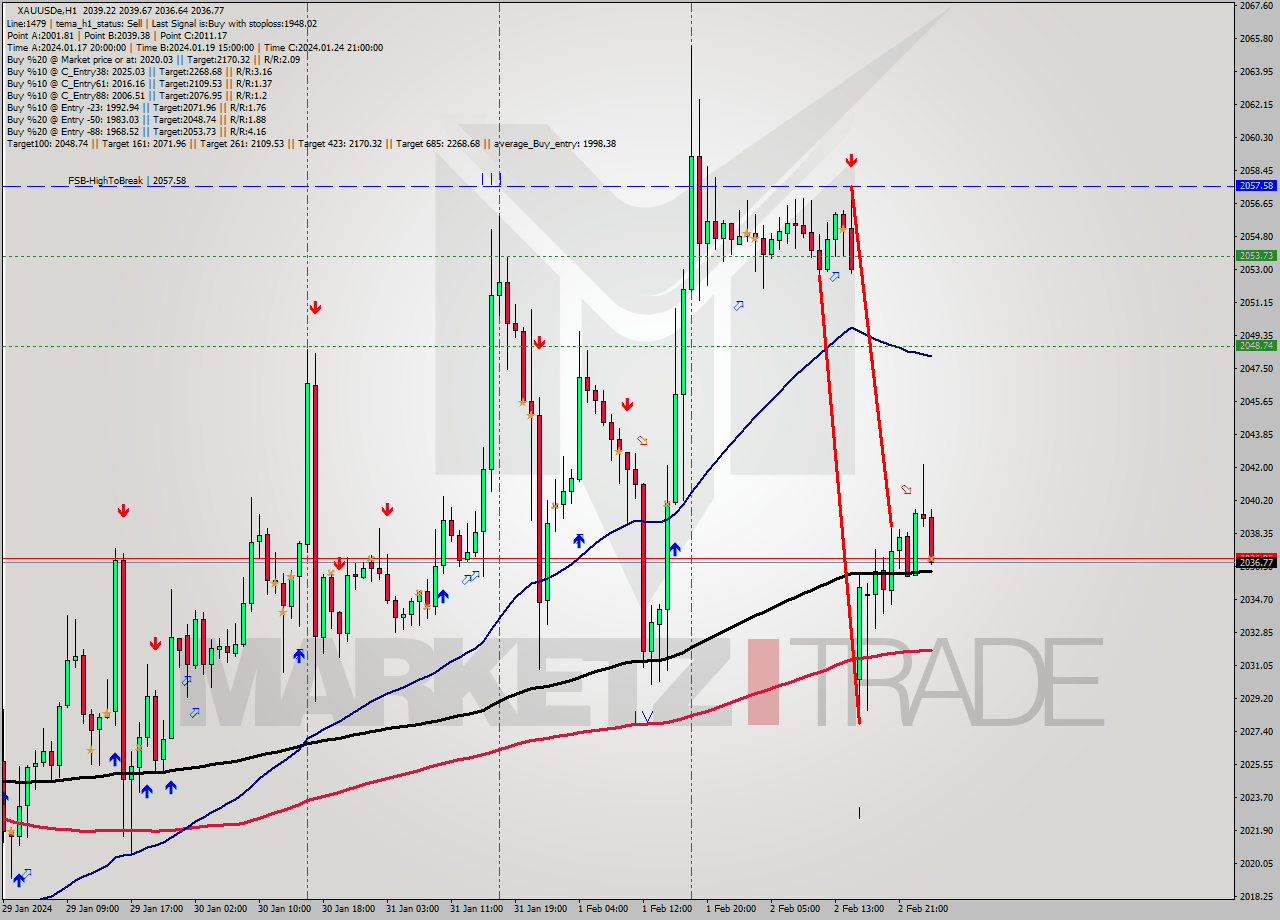The image size is (1280, 920).
Task: Click the 'Time A:2024.01.17 20:00:00' line
Action: pos(194,47)
